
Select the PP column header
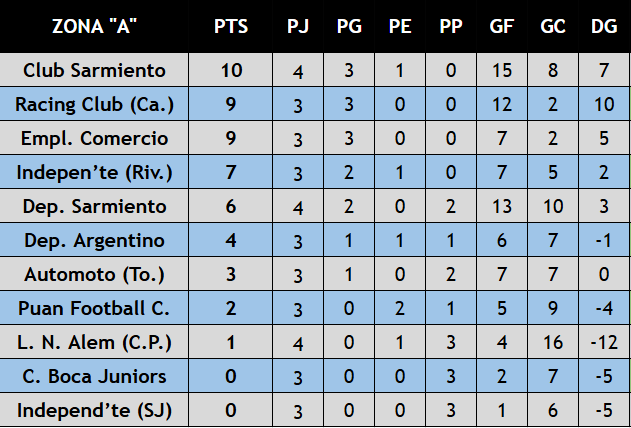451,26
